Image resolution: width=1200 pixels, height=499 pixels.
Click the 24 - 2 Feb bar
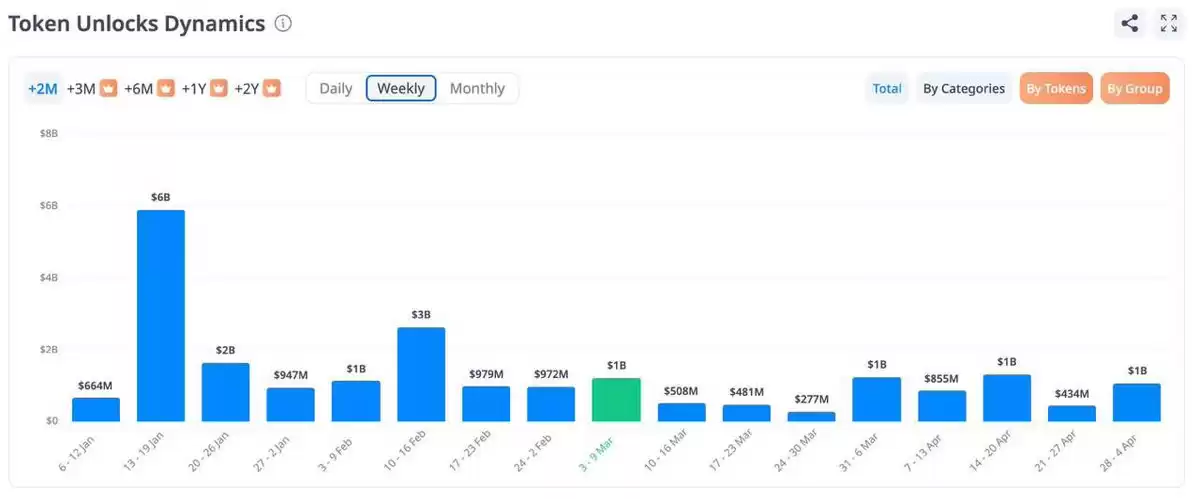(x=551, y=404)
